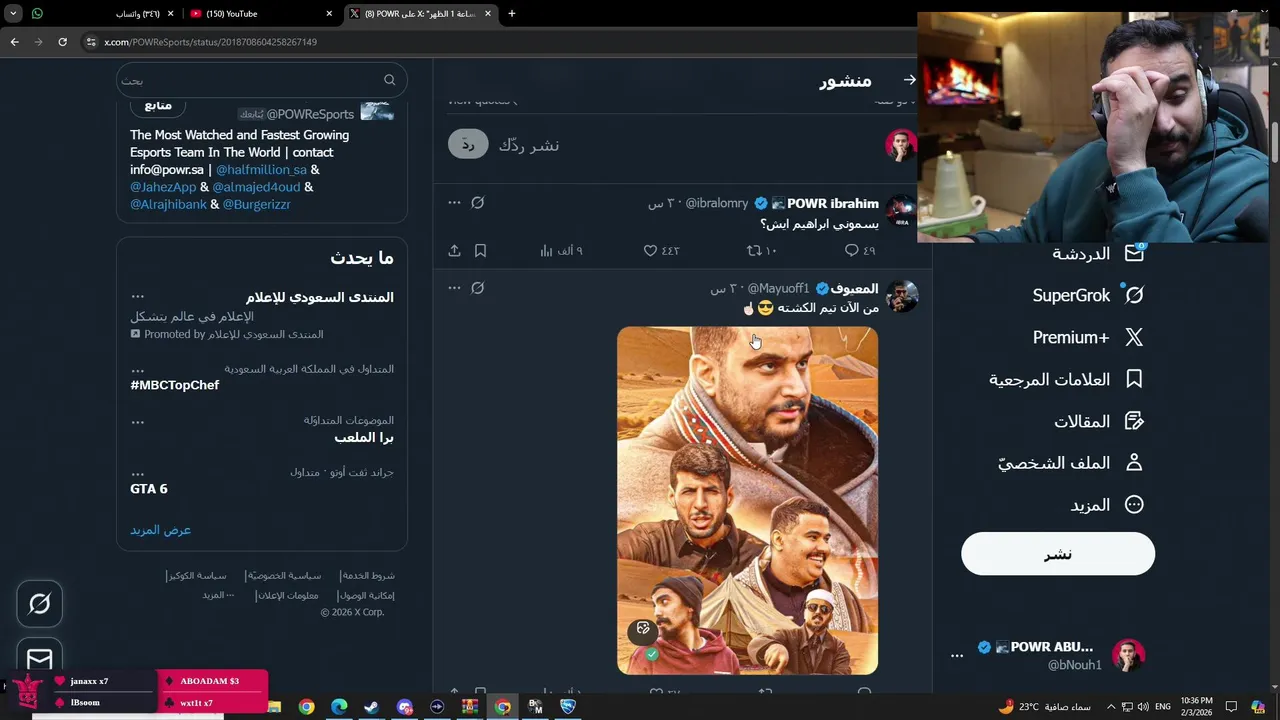Open Microsoft Edge from the taskbar
1280x720 pixels.
[339, 707]
